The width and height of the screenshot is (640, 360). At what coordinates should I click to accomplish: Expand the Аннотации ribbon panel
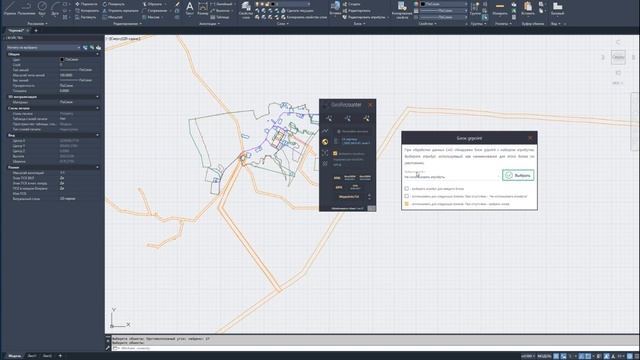click(209, 24)
